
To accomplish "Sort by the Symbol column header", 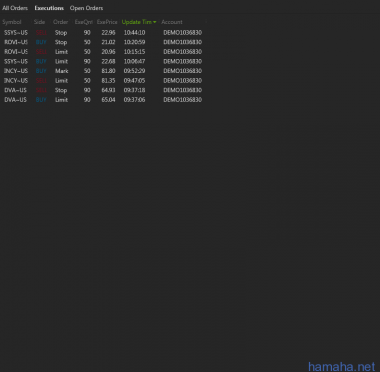I will (x=12, y=22).
